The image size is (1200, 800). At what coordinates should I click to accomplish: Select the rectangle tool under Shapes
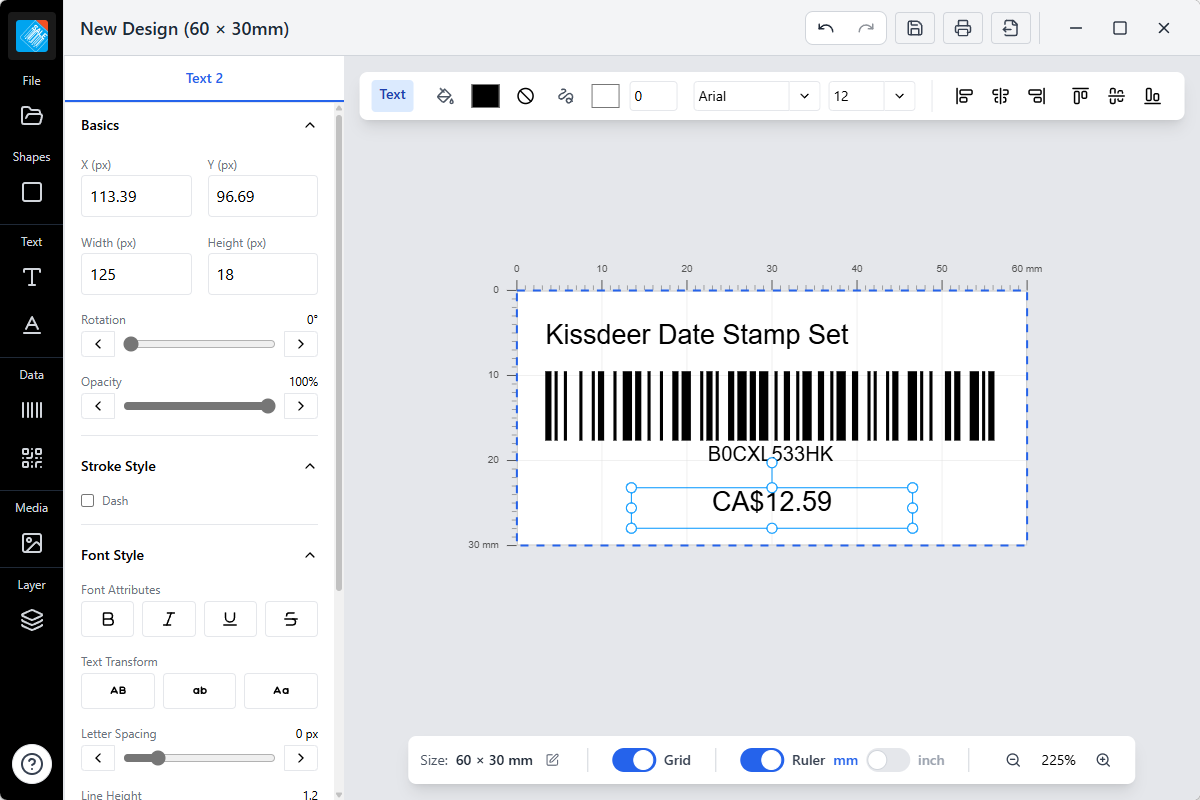32,192
